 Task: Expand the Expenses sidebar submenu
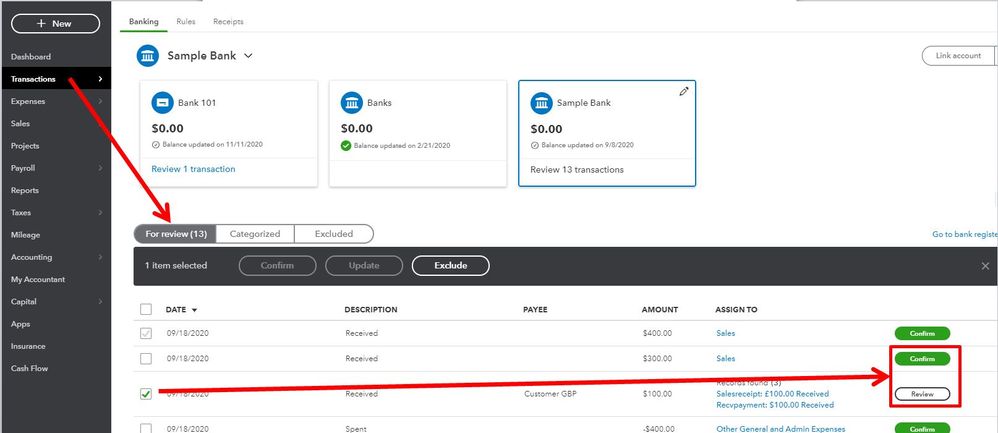100,101
